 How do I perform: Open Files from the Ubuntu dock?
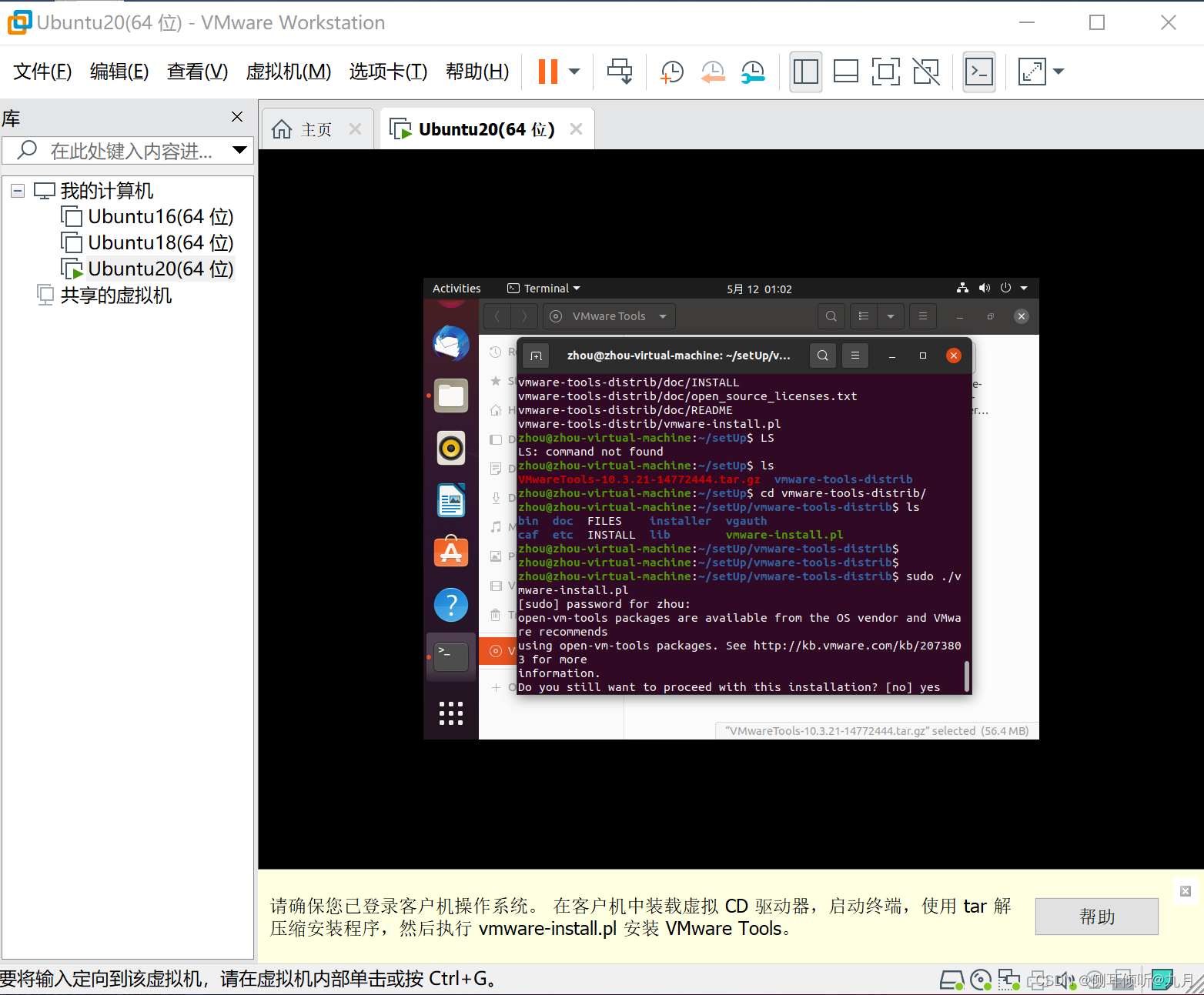point(451,396)
